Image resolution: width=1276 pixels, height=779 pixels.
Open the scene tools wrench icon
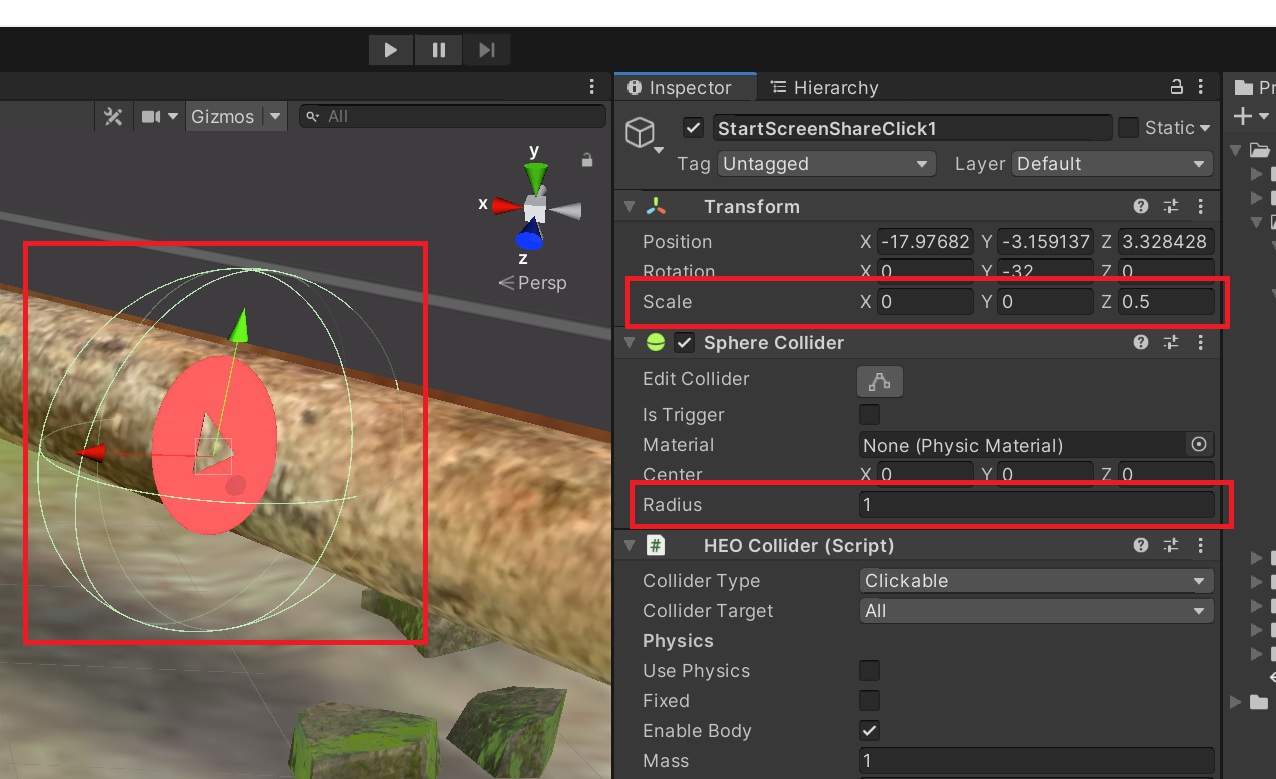(x=113, y=117)
